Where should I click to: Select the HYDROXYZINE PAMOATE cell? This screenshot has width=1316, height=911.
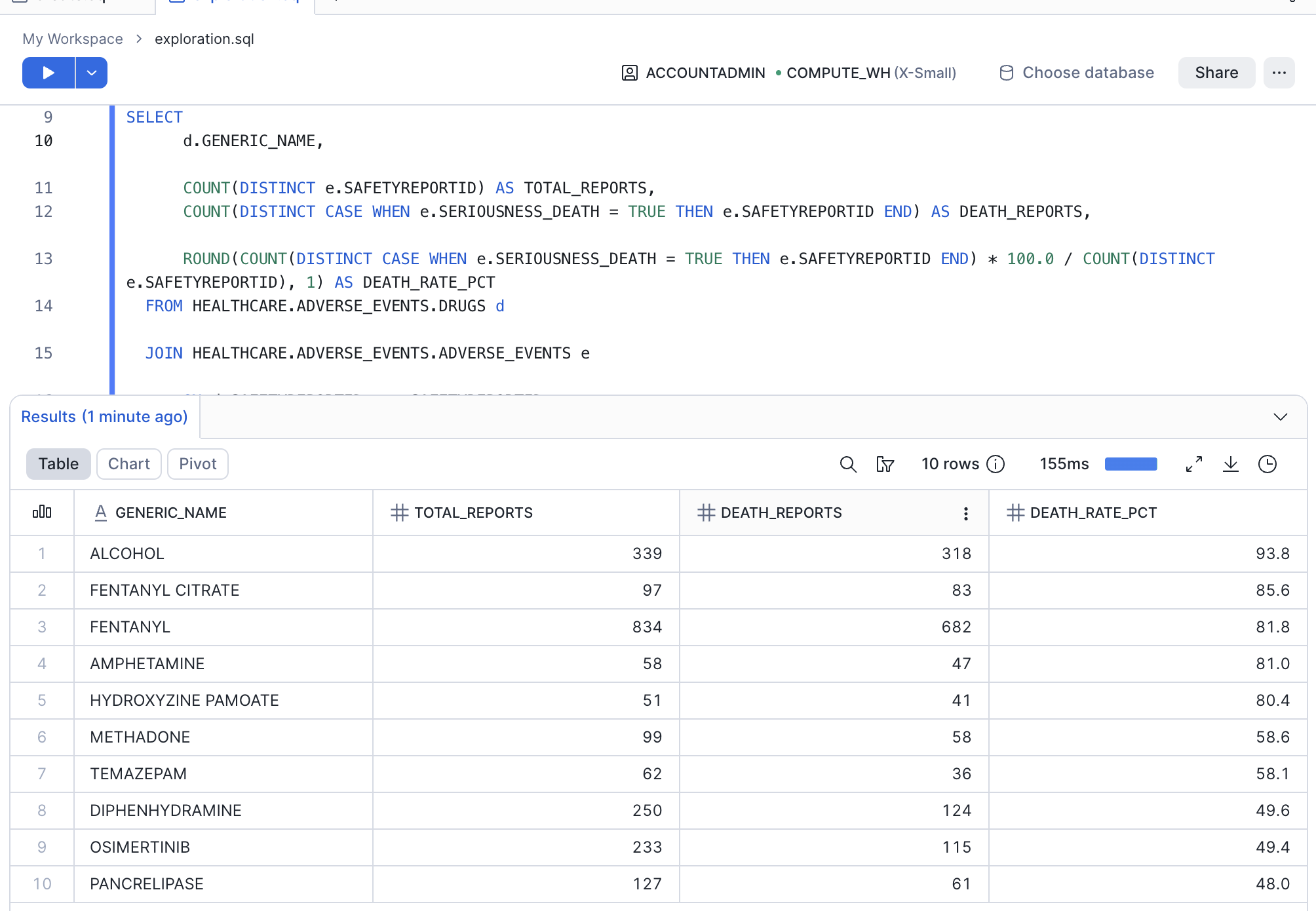(223, 701)
